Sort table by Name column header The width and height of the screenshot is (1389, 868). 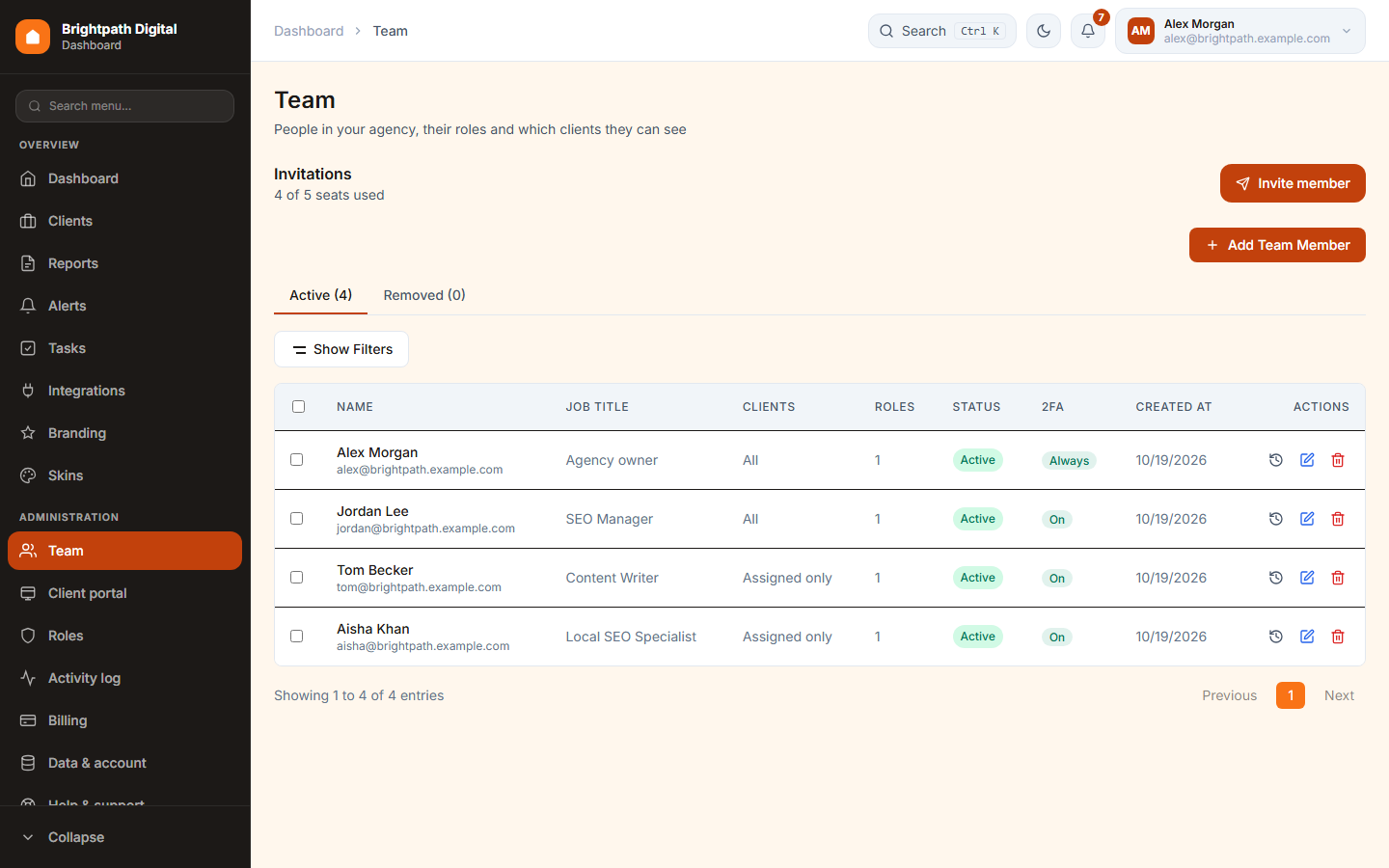tap(355, 407)
